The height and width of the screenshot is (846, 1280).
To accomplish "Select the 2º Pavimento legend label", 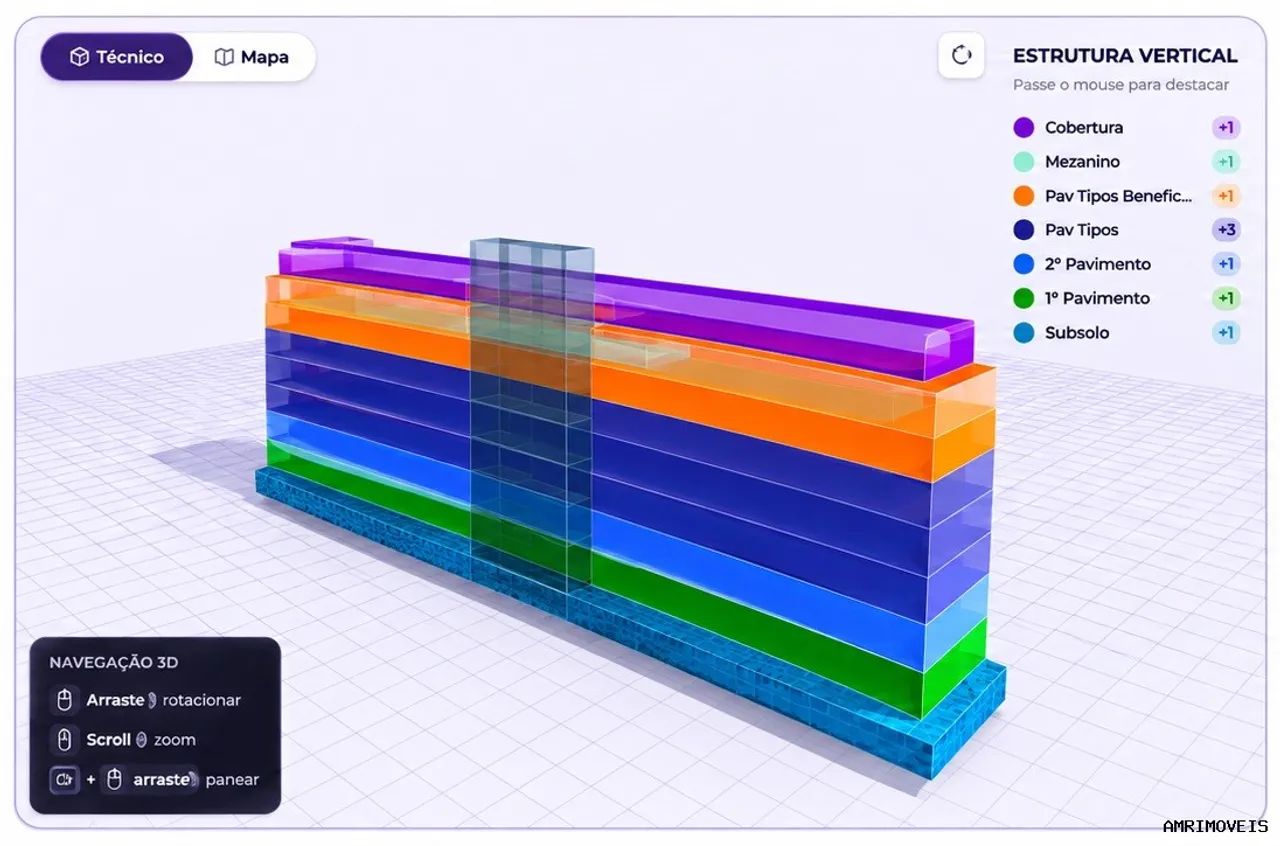I will (x=1098, y=264).
